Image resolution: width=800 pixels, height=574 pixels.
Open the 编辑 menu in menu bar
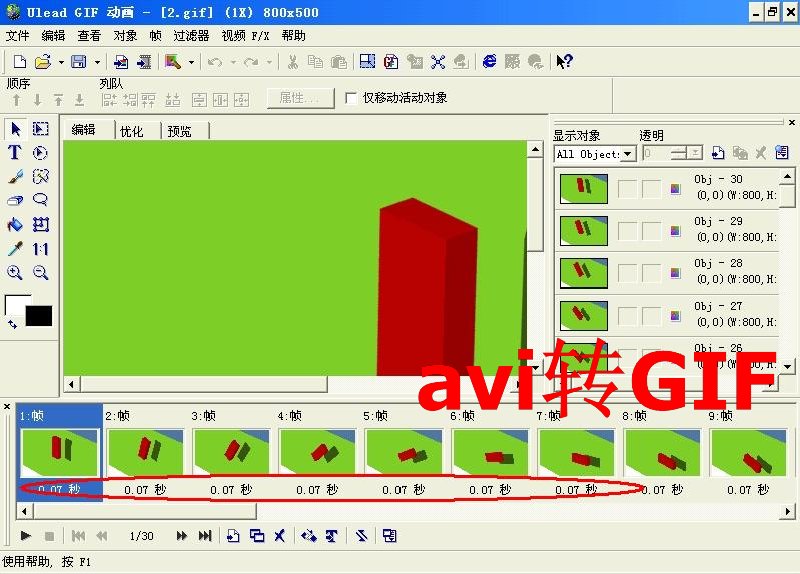click(53, 36)
